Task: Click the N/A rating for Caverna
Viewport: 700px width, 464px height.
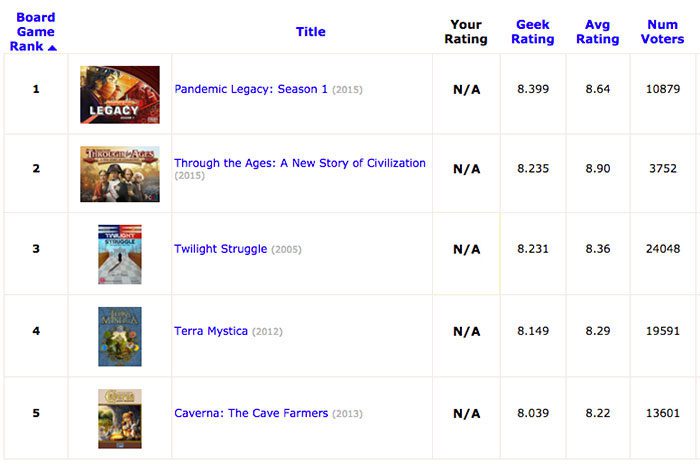Action: click(x=467, y=414)
